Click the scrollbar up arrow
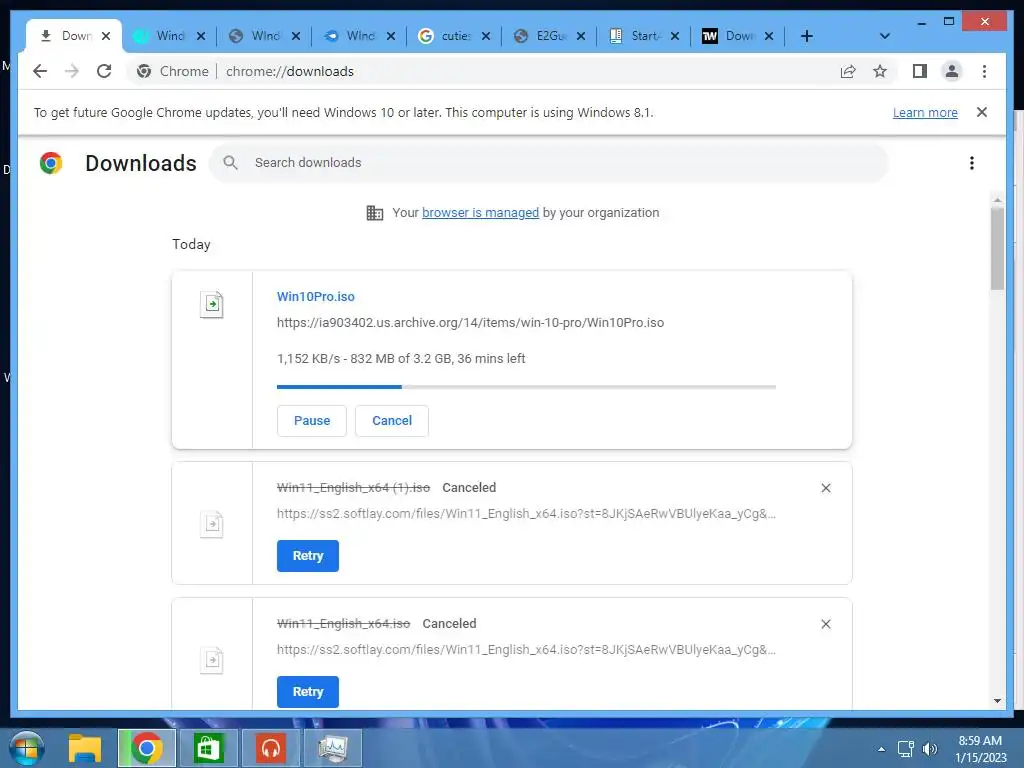The image size is (1024, 768). coord(997,199)
